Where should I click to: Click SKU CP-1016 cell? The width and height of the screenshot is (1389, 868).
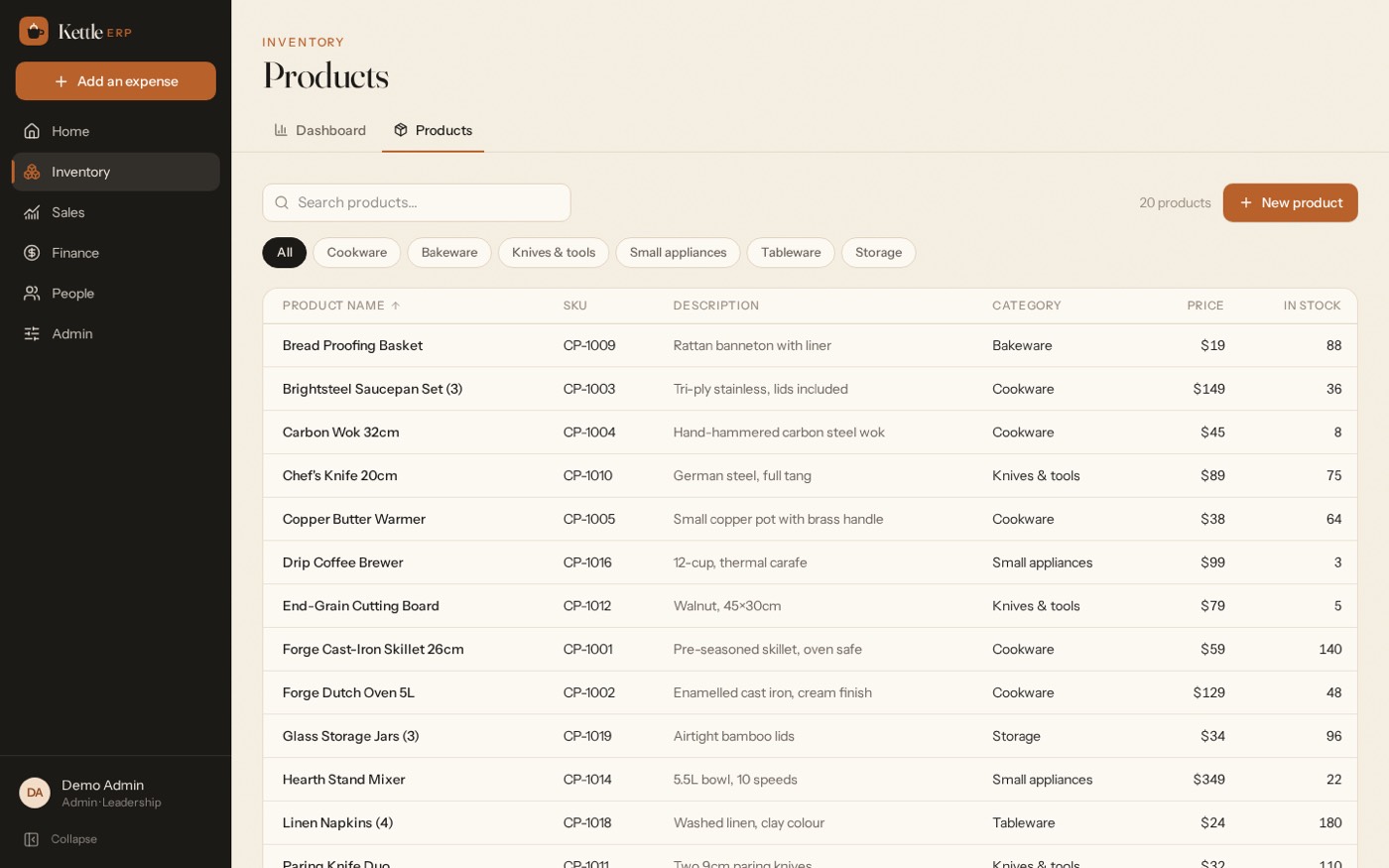587,562
